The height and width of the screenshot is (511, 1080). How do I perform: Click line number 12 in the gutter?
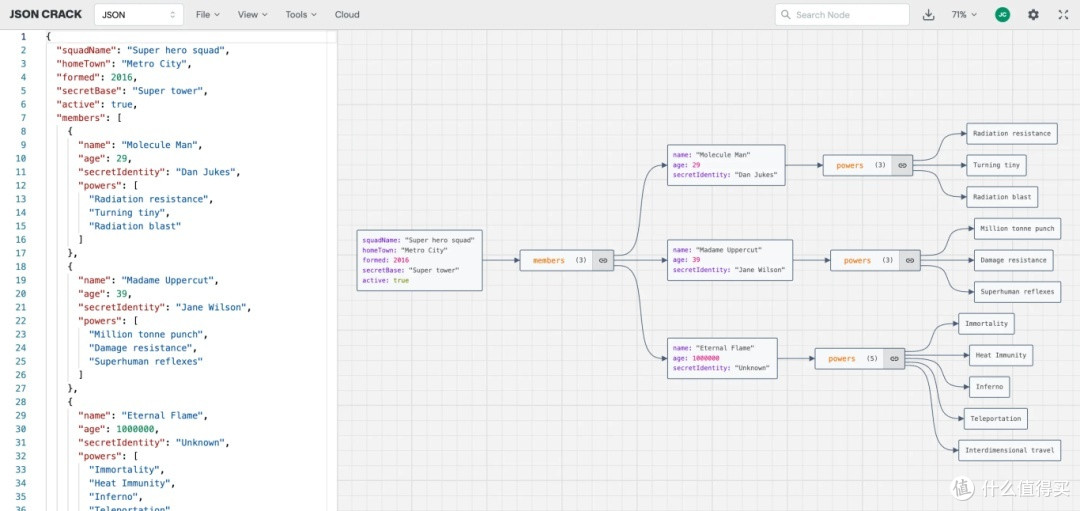coord(23,185)
